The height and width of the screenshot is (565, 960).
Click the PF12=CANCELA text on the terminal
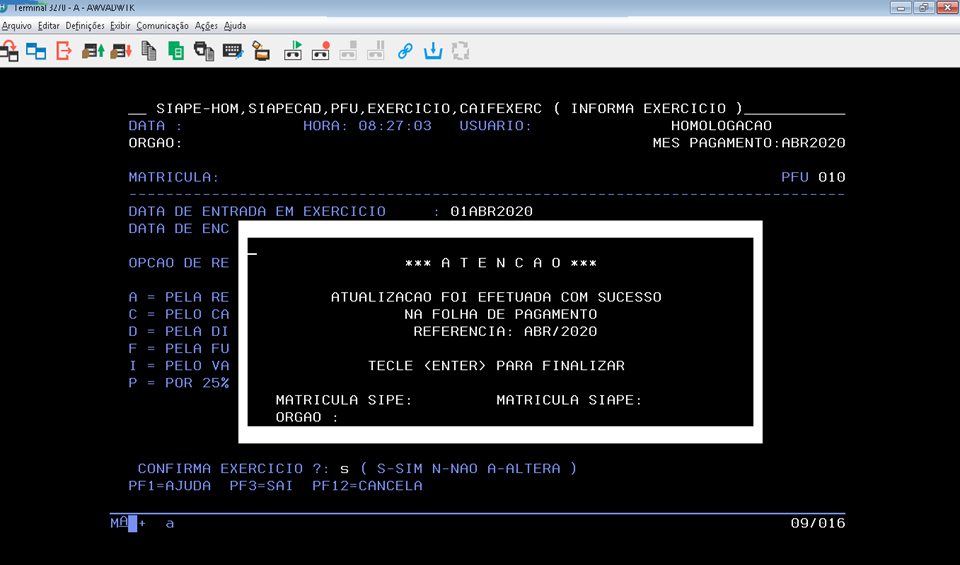tap(367, 486)
